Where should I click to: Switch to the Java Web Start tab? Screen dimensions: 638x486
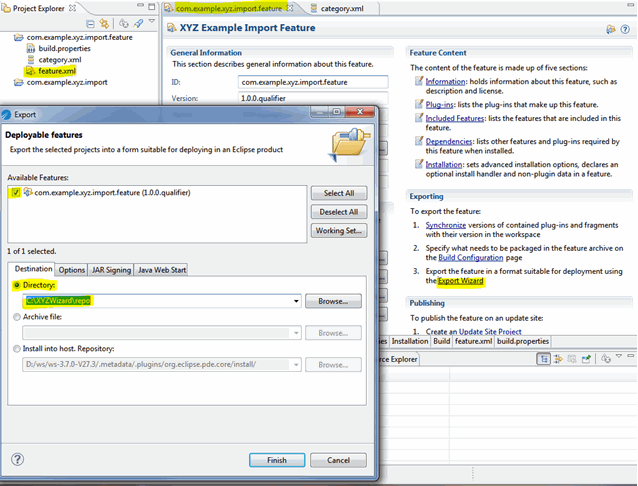pyautogui.click(x=162, y=270)
